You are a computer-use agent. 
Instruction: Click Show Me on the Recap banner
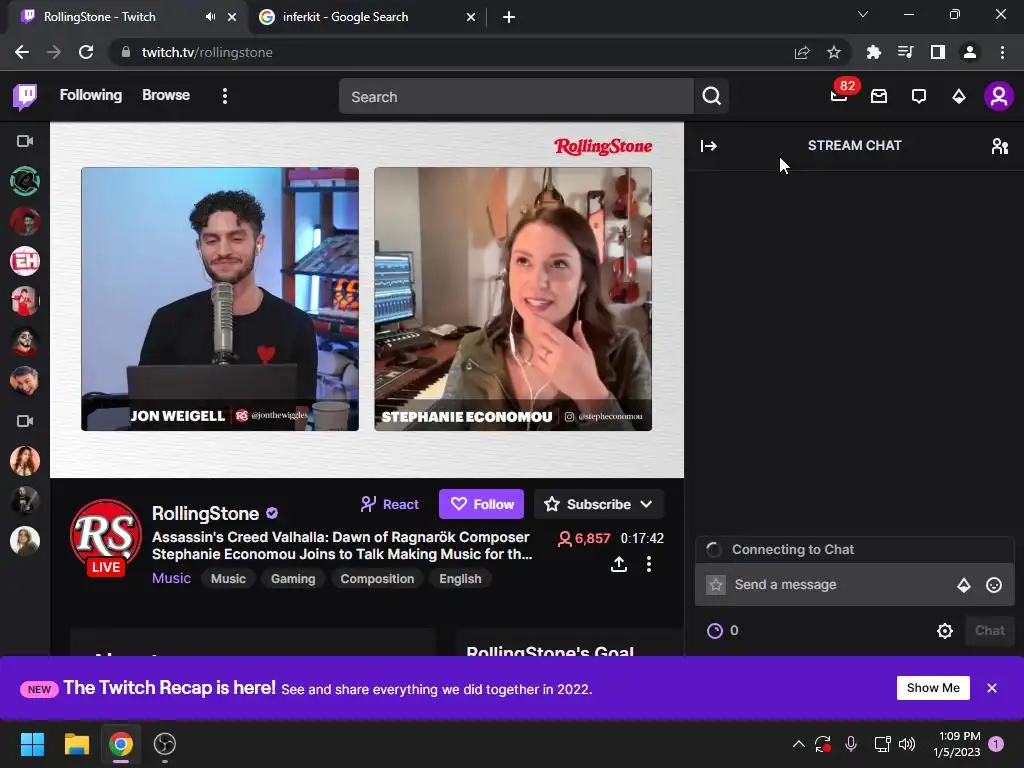933,688
